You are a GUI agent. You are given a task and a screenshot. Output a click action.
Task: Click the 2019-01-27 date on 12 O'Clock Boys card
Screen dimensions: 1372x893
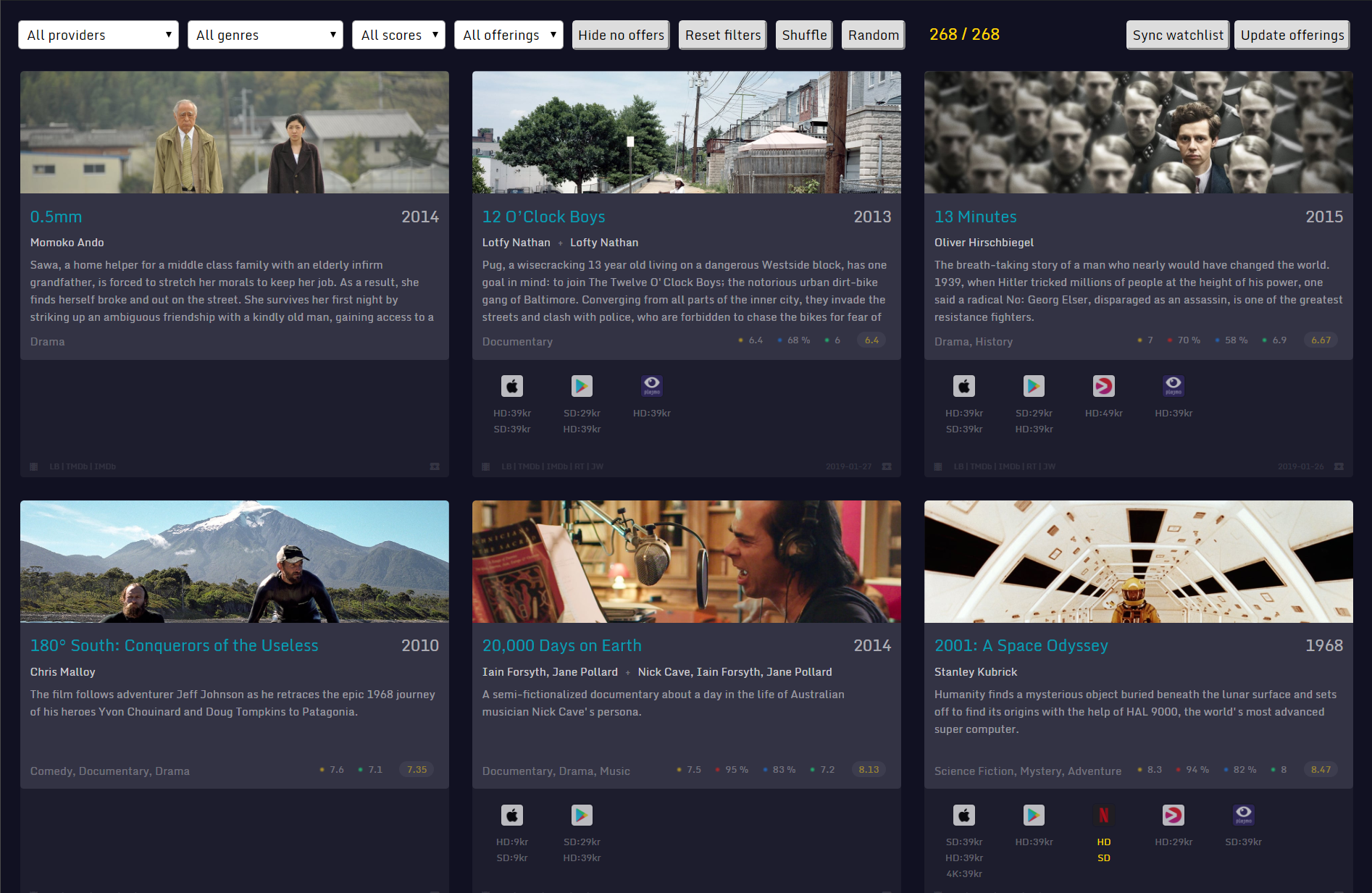(x=848, y=466)
